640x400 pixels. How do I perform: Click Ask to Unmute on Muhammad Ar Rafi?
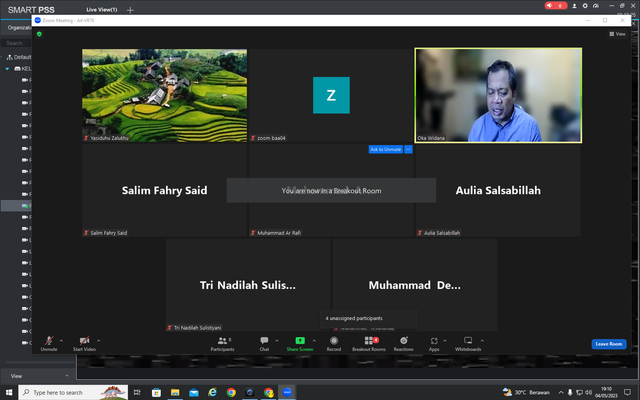tap(386, 149)
